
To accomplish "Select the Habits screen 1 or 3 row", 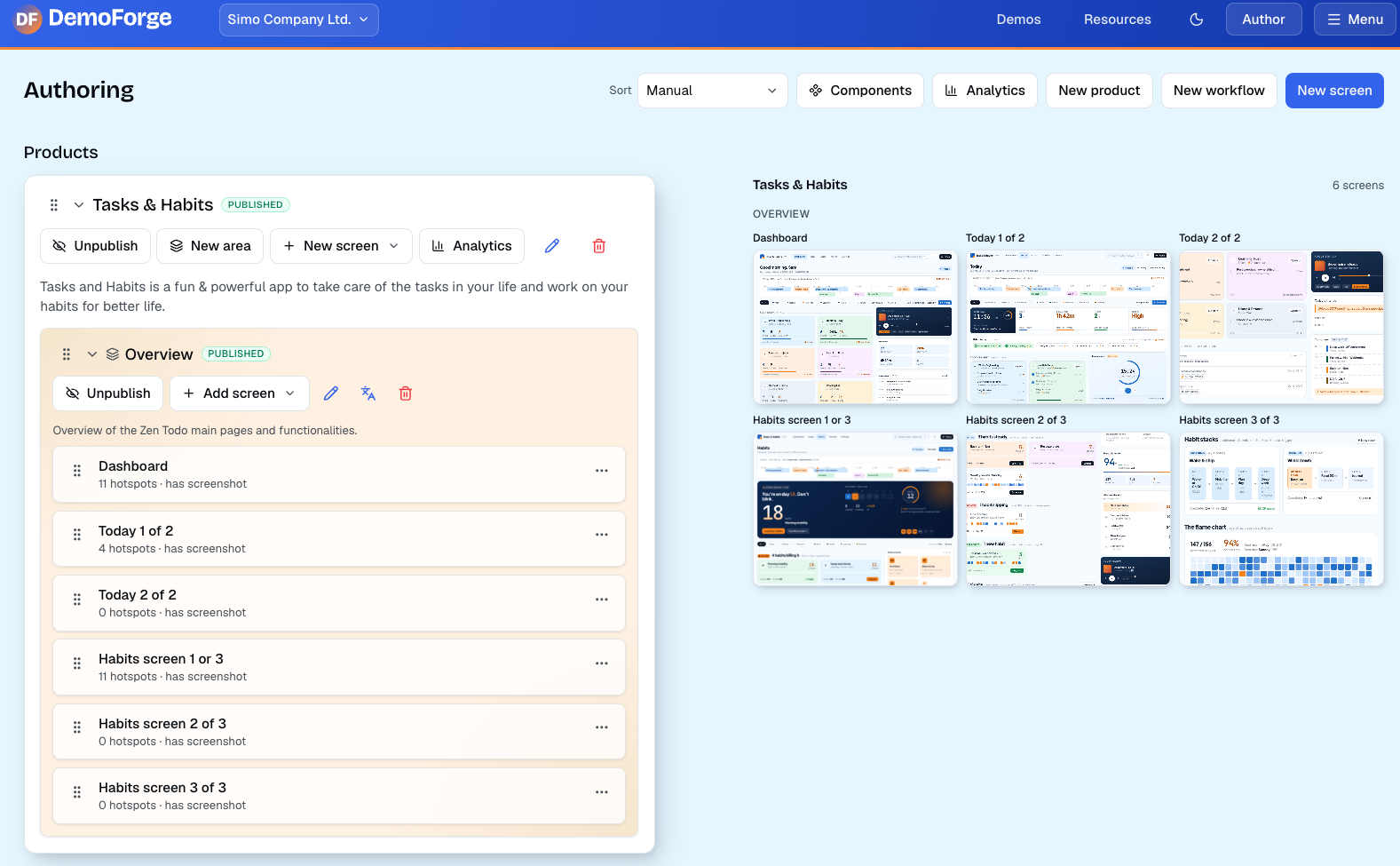I will tap(339, 667).
